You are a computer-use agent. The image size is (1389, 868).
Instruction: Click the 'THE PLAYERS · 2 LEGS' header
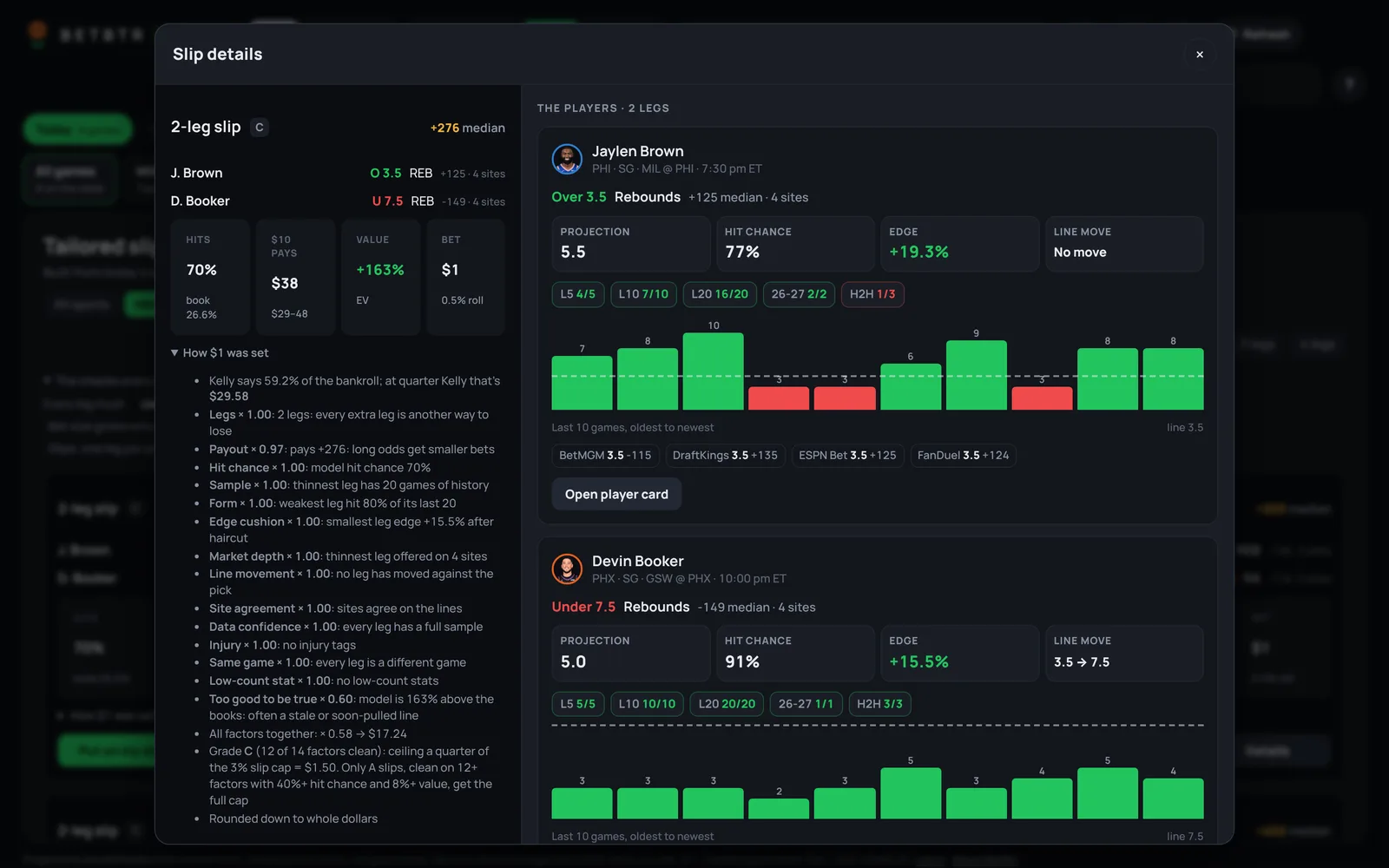(x=603, y=108)
